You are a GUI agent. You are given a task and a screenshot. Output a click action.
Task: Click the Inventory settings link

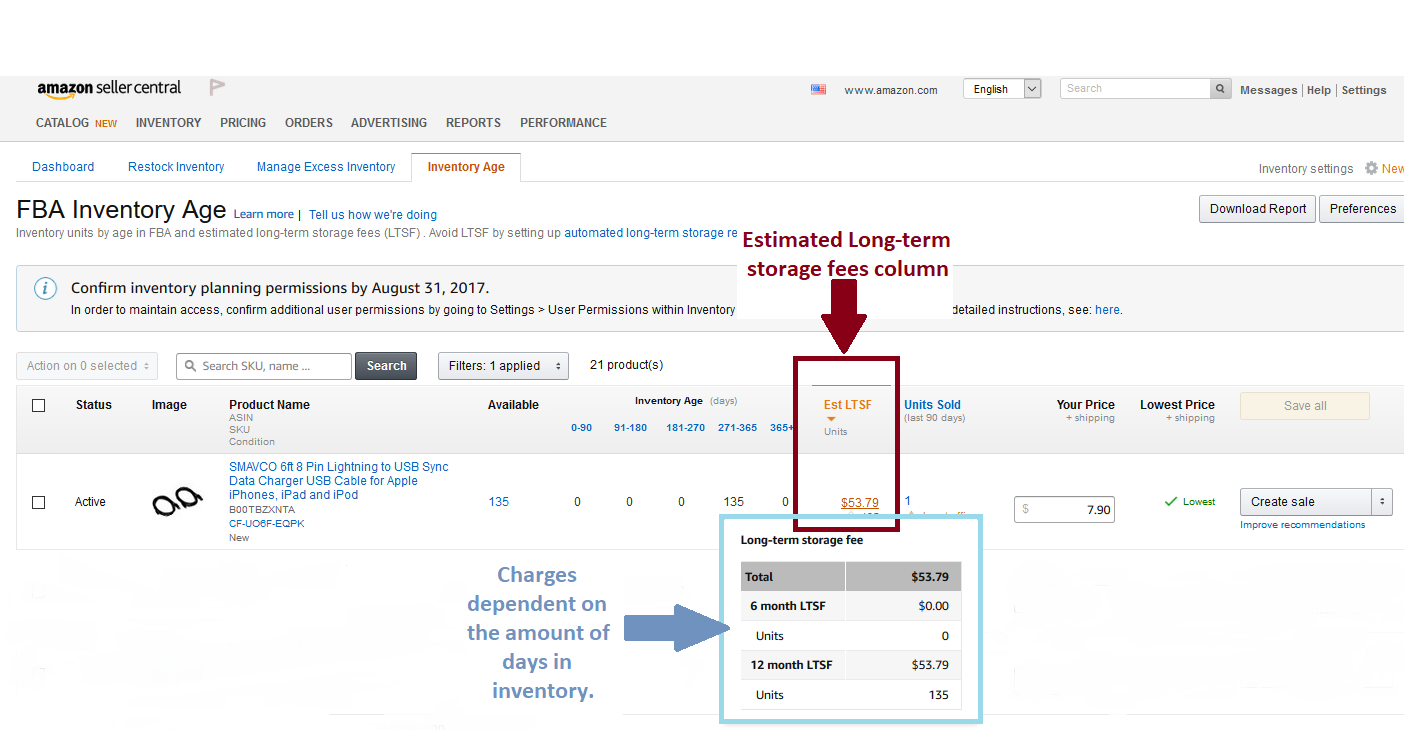[1305, 169]
